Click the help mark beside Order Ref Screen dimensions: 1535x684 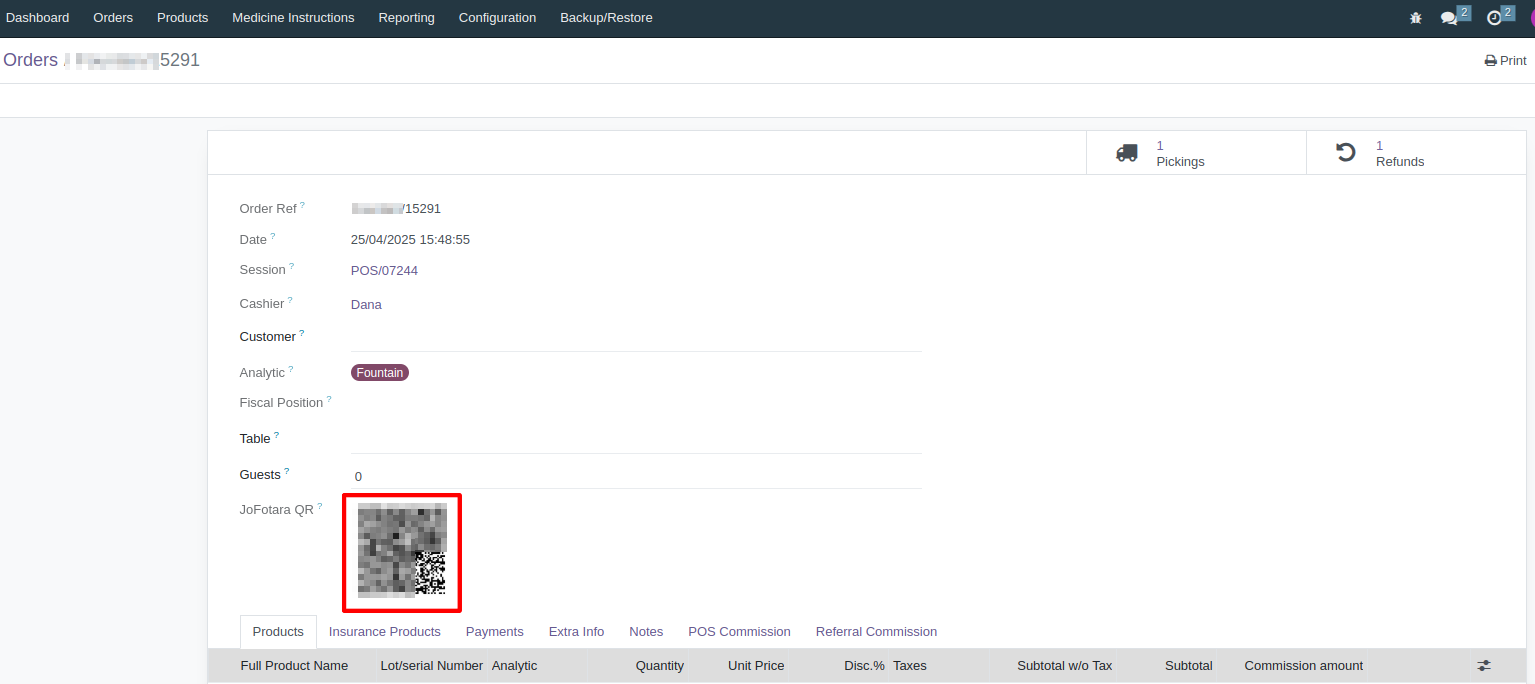pyautogui.click(x=302, y=205)
